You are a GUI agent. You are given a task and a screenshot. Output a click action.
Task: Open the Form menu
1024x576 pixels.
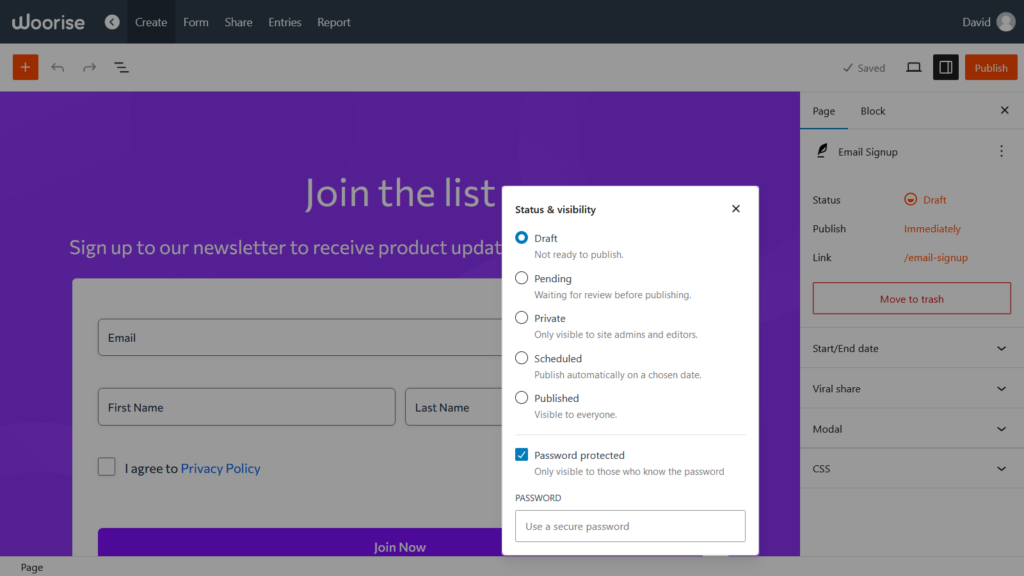196,22
